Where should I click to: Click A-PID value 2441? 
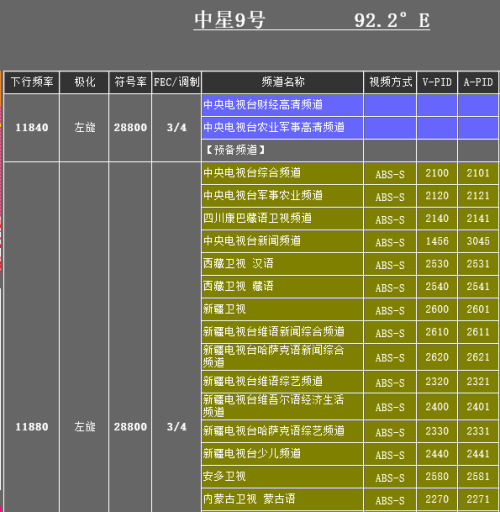(478, 454)
